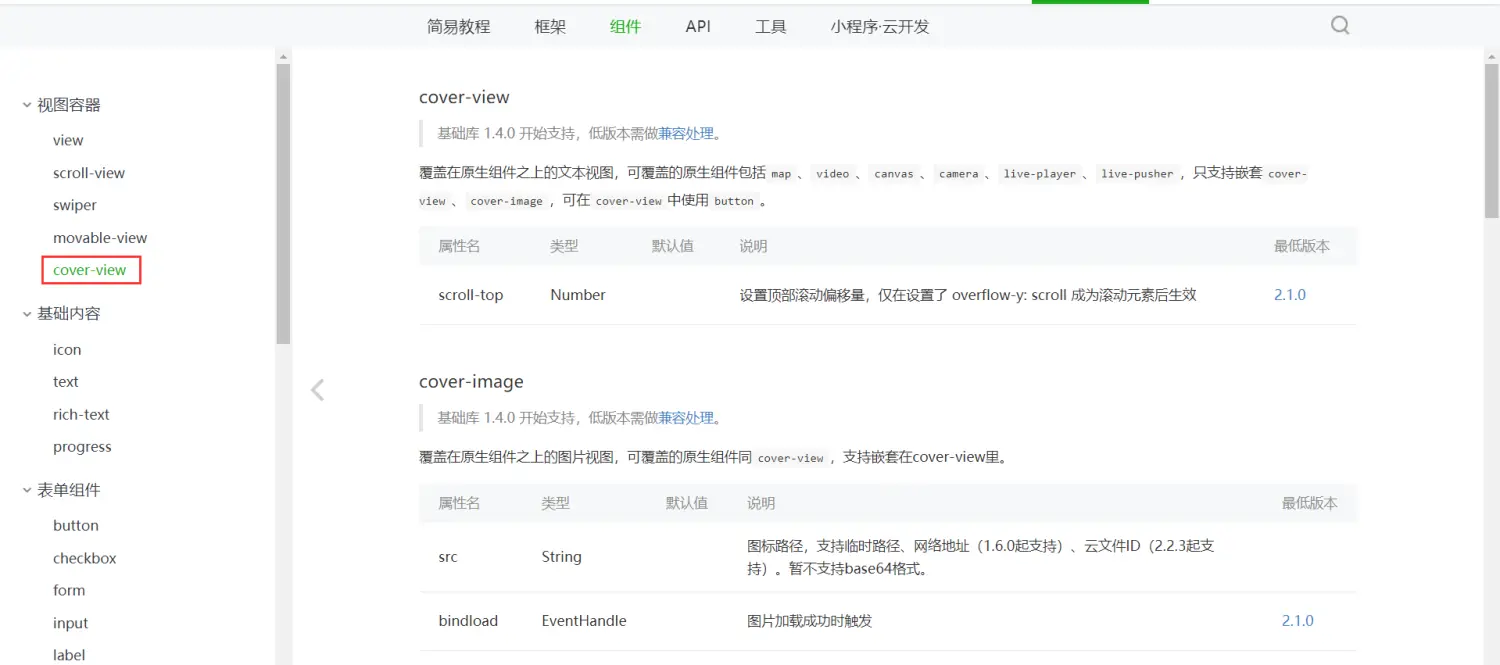This screenshot has width=1500, height=665.
Task: Open the 框架 tab
Action: pyautogui.click(x=550, y=27)
